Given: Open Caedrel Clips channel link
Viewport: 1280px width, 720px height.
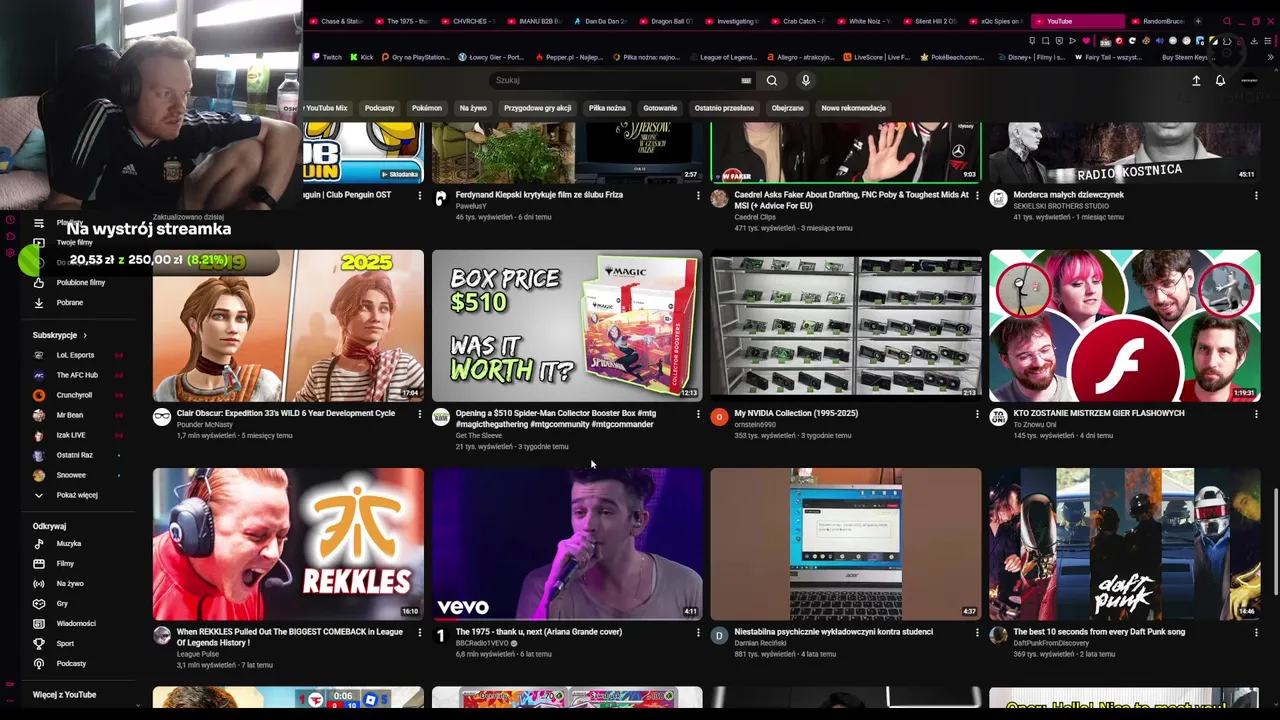Looking at the screenshot, I should 755,217.
